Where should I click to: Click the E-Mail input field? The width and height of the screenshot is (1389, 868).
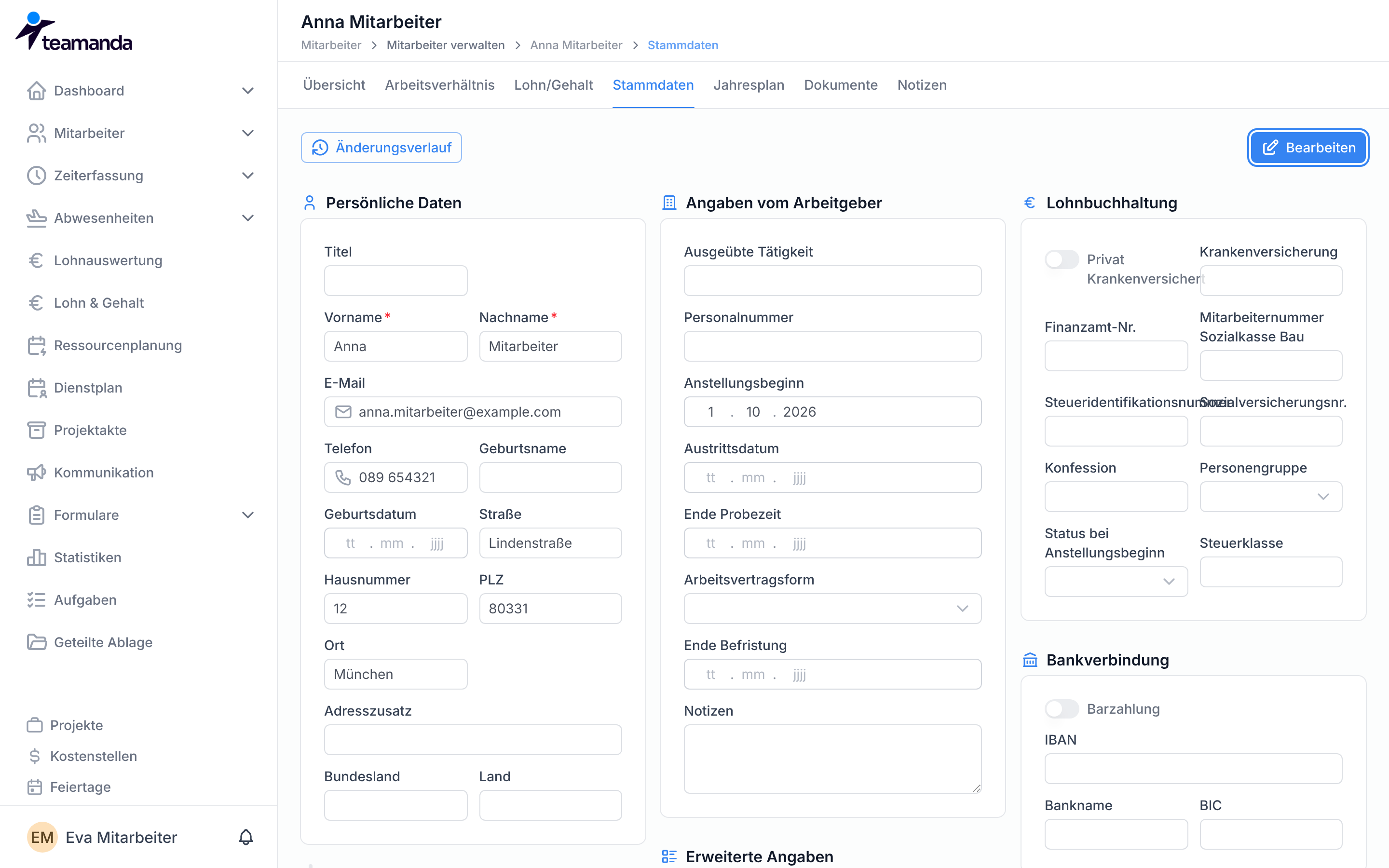tap(473, 412)
